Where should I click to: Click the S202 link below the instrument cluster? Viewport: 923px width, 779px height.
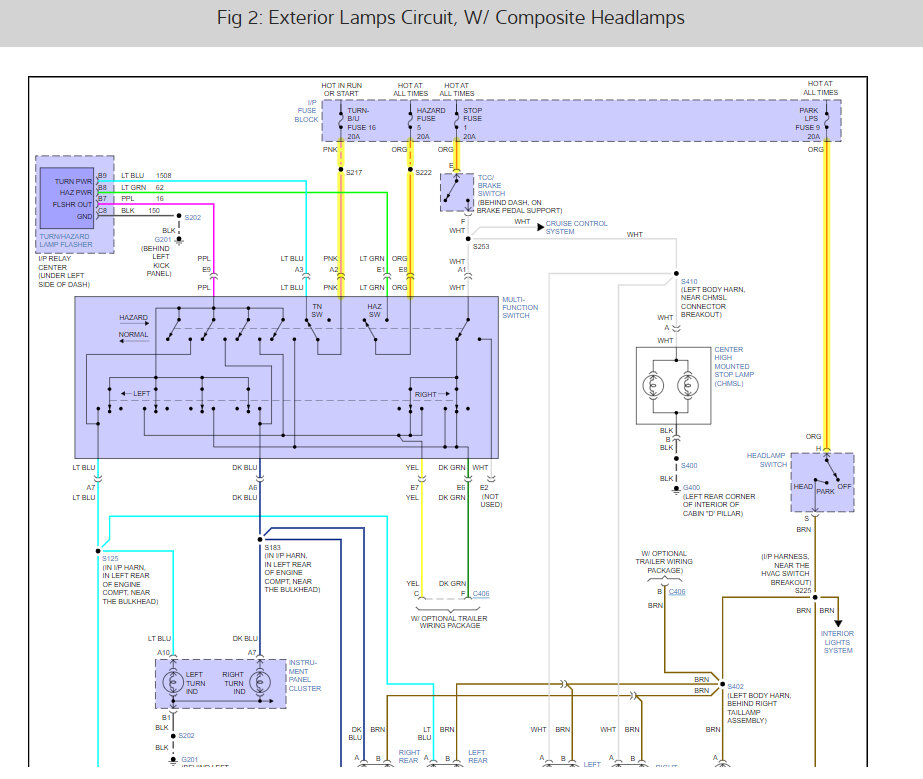tap(186, 735)
